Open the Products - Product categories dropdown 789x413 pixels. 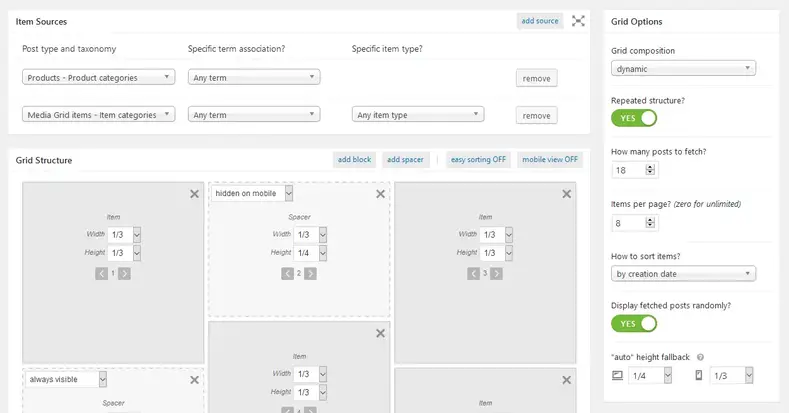tap(99, 77)
